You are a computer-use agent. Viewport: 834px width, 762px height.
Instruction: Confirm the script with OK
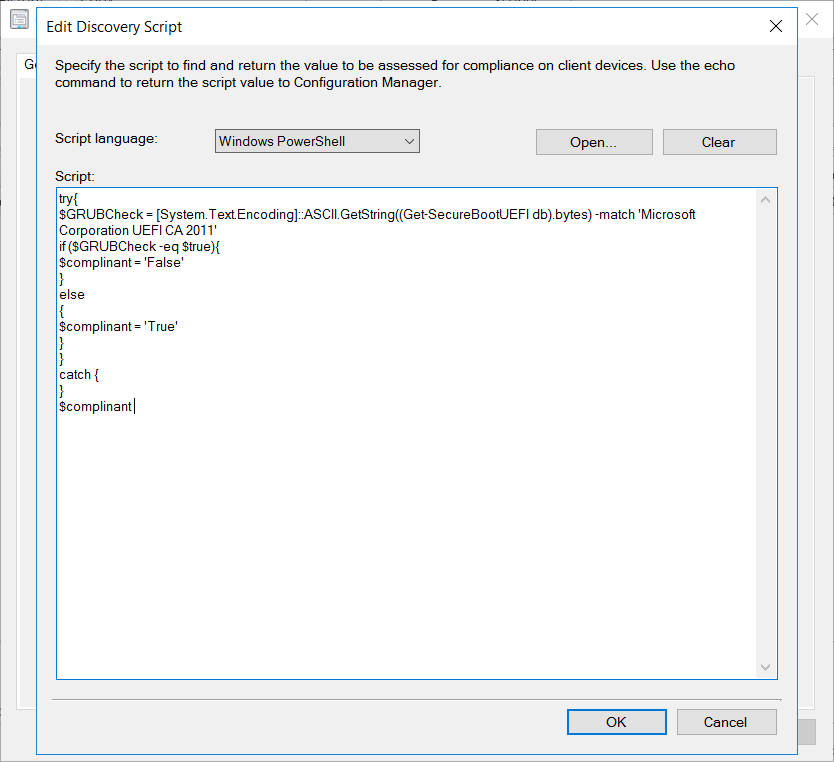pos(616,722)
